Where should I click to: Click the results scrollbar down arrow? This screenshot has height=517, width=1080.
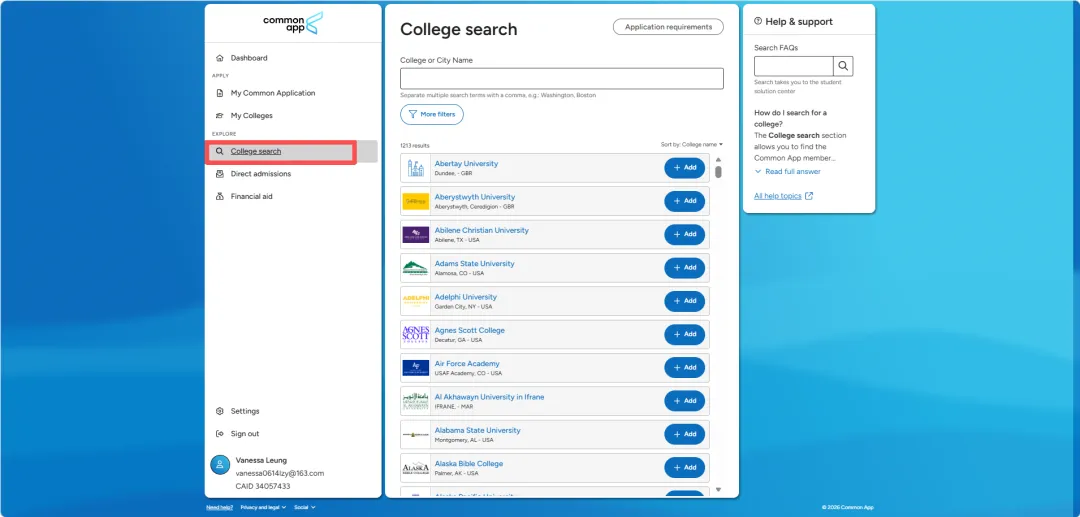point(718,490)
